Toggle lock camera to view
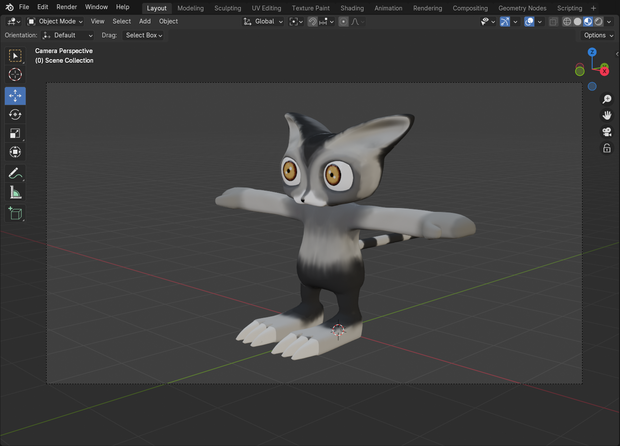Viewport: 620px width, 446px height. tap(607, 148)
